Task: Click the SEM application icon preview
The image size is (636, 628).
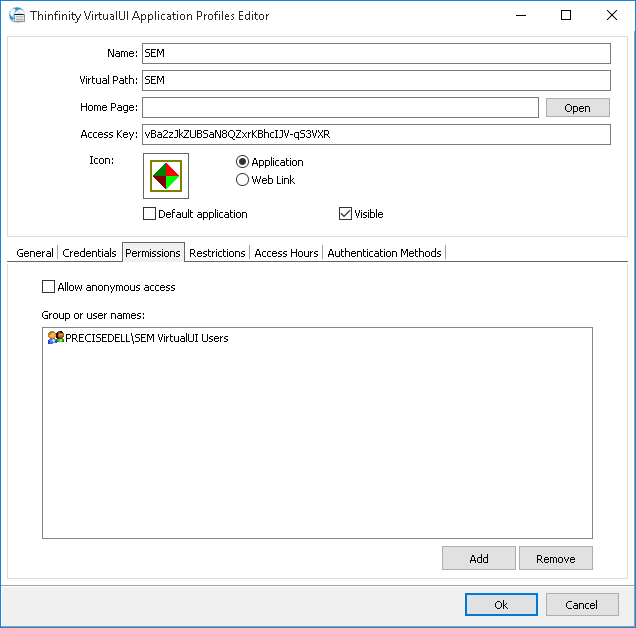Action: point(166,176)
